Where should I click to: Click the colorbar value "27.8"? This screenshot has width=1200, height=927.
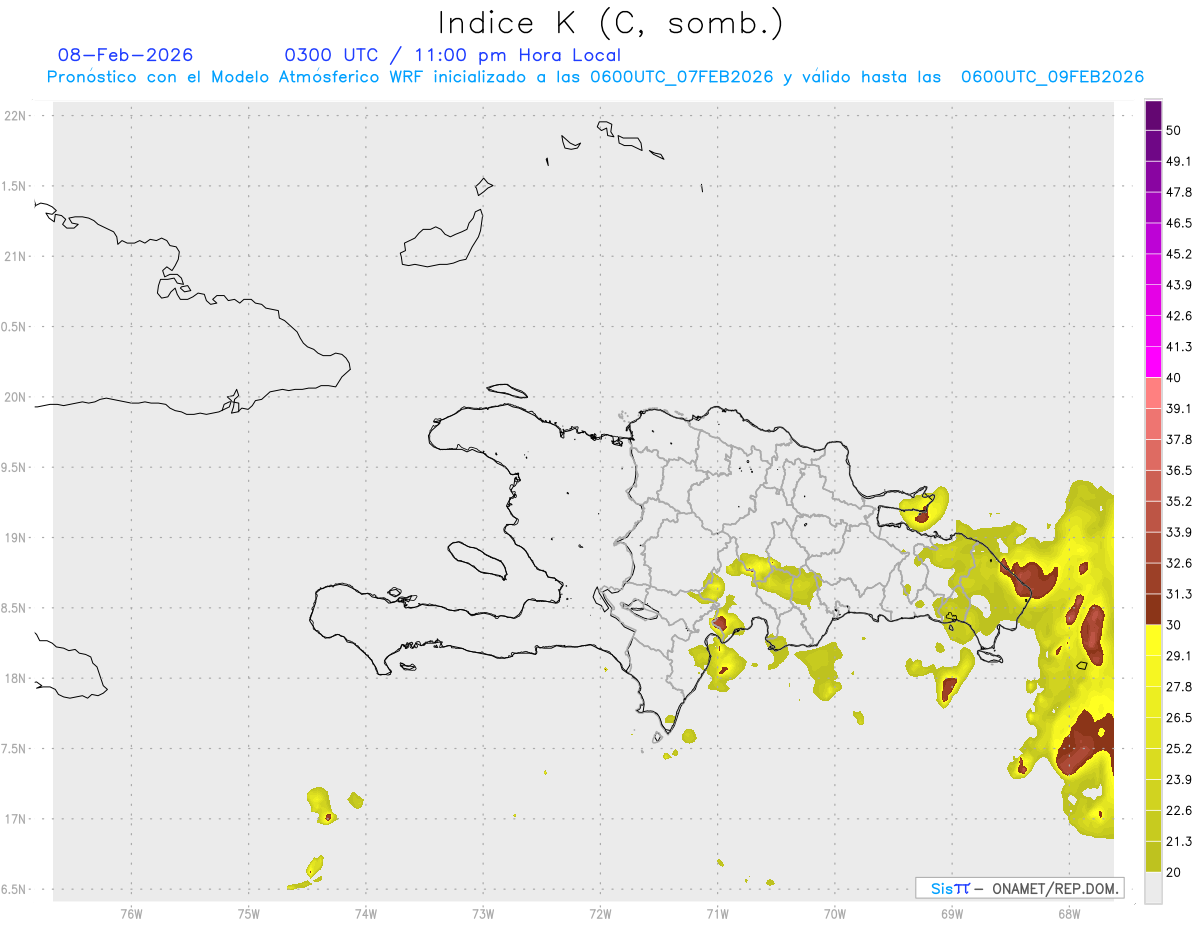coord(1179,687)
